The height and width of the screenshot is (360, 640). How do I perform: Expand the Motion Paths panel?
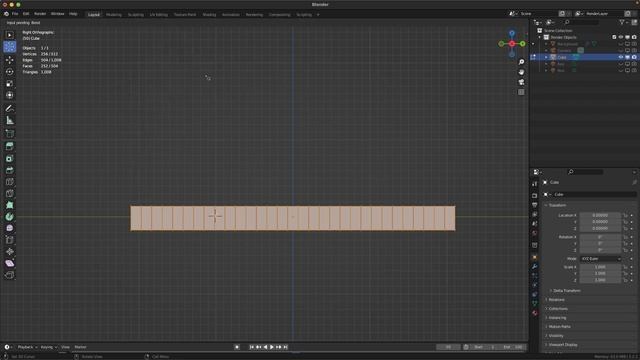(559, 327)
